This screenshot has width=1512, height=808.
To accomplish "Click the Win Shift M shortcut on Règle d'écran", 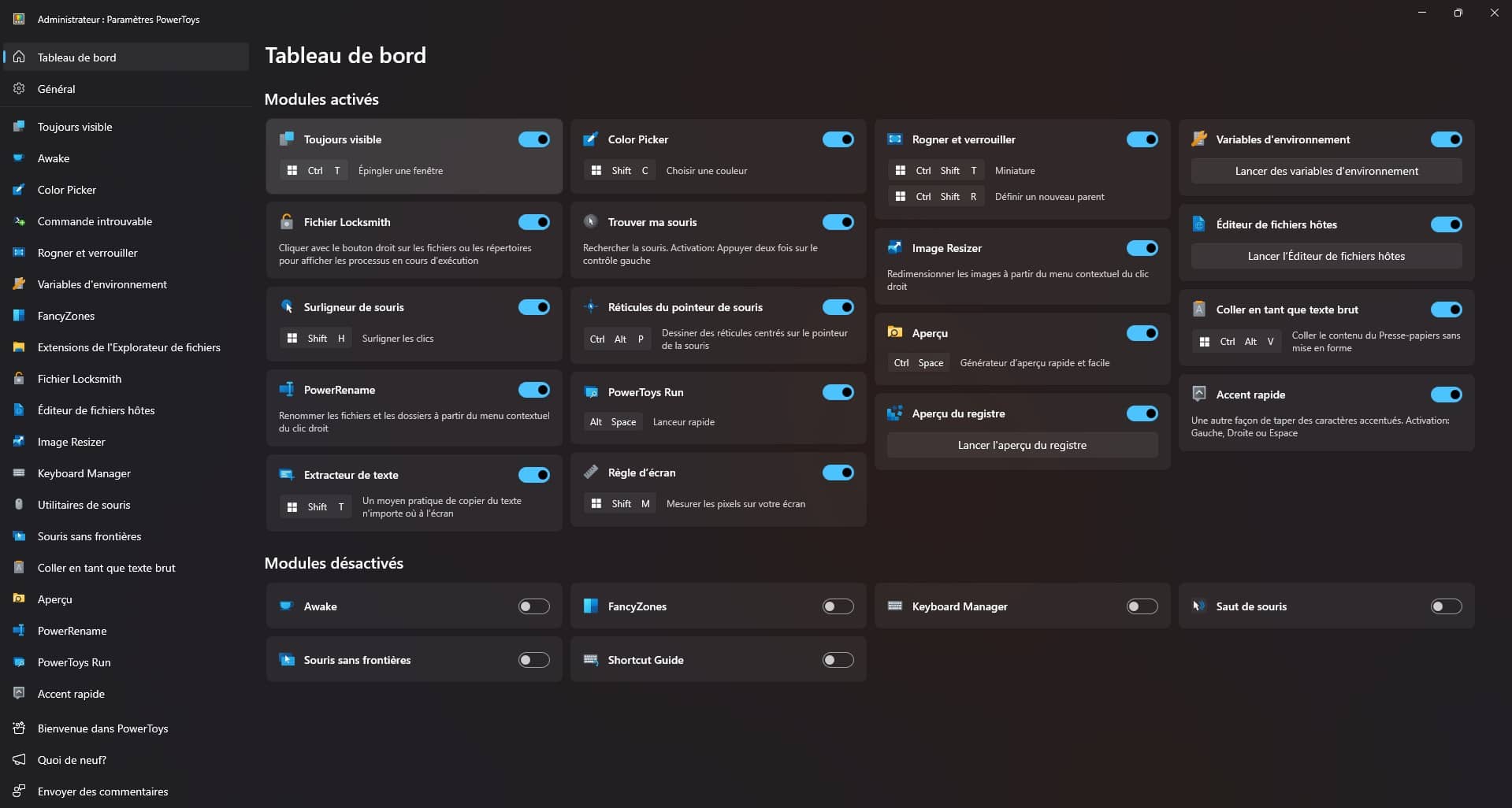I will [x=620, y=504].
